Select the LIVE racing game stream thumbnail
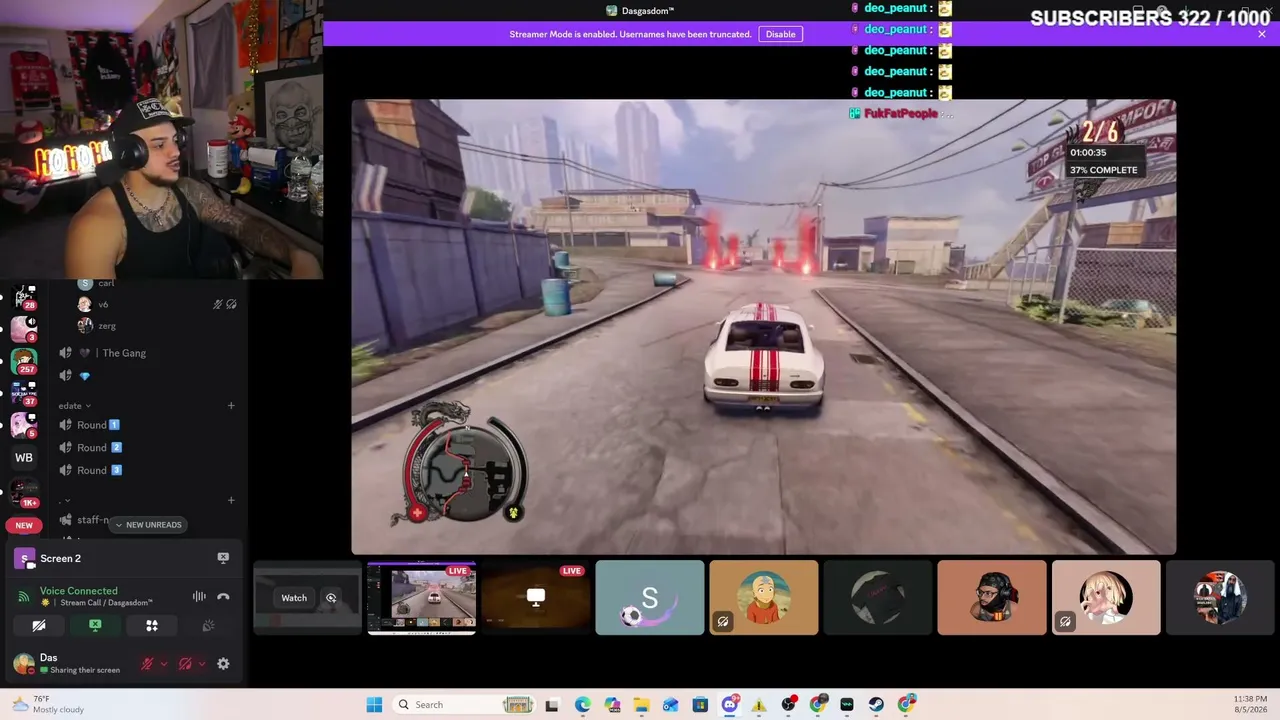Screen dimensions: 1280x720 [421, 598]
